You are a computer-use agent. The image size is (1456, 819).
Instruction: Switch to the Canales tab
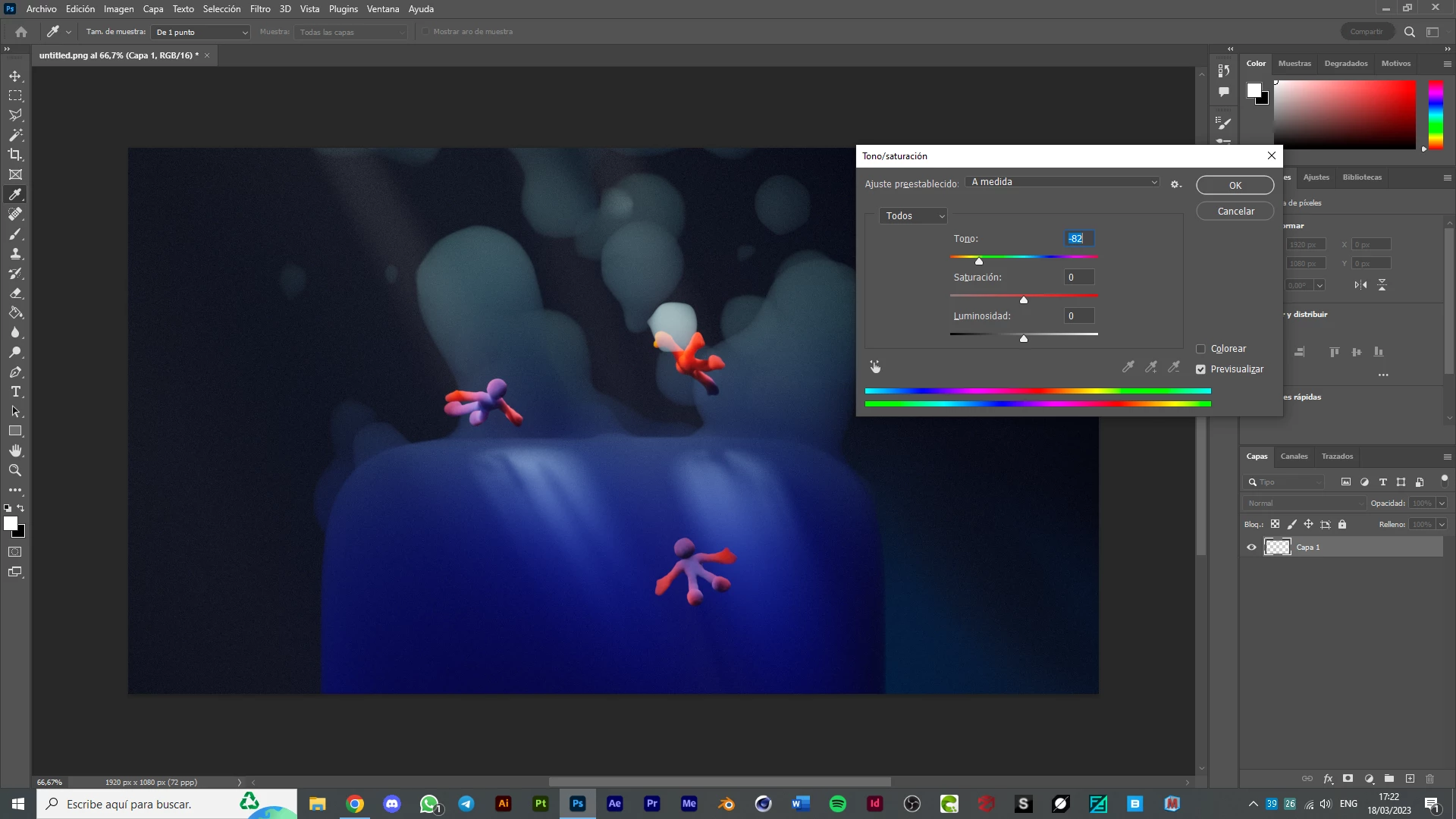click(1294, 457)
